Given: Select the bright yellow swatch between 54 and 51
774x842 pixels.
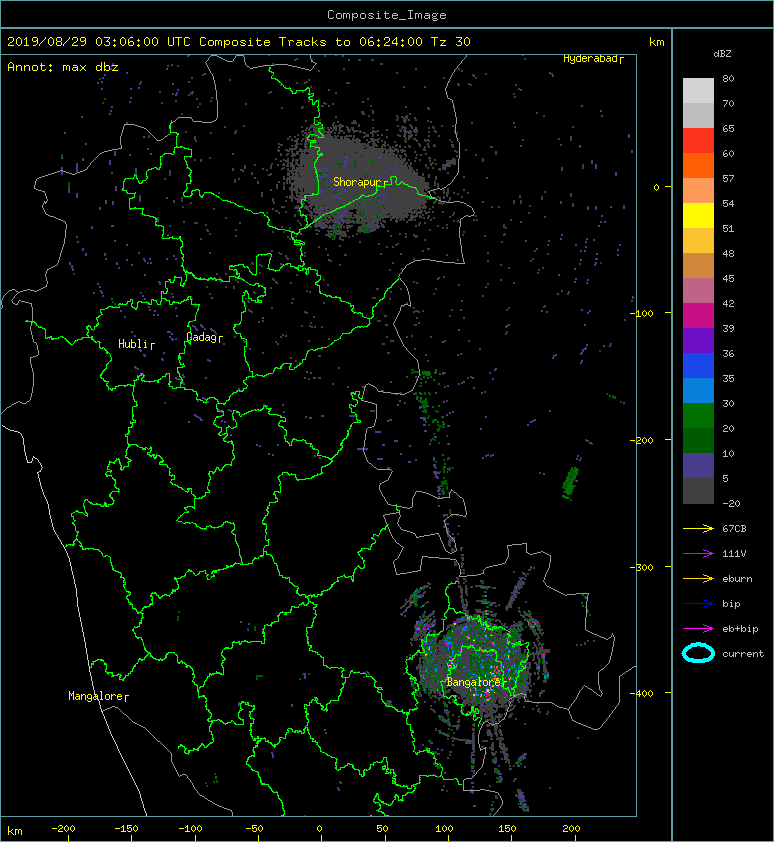Looking at the screenshot, I should point(698,216).
